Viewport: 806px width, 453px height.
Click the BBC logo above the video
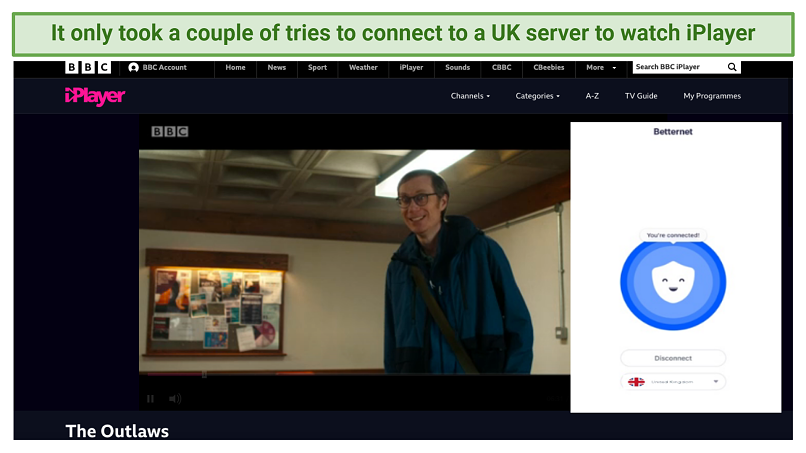tap(170, 132)
